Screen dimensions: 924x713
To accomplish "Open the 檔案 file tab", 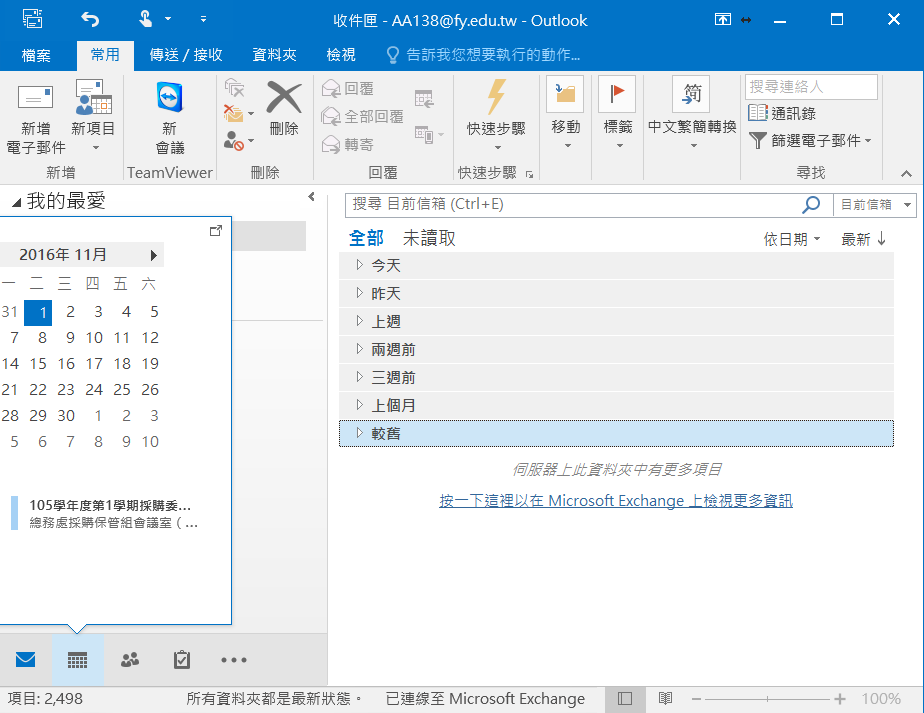I will click(x=36, y=55).
